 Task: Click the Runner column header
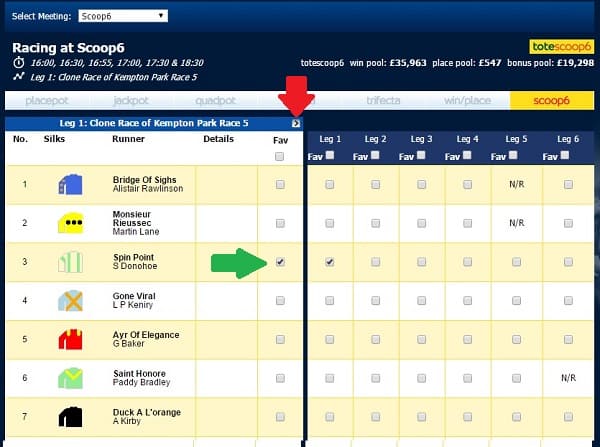(x=128, y=139)
